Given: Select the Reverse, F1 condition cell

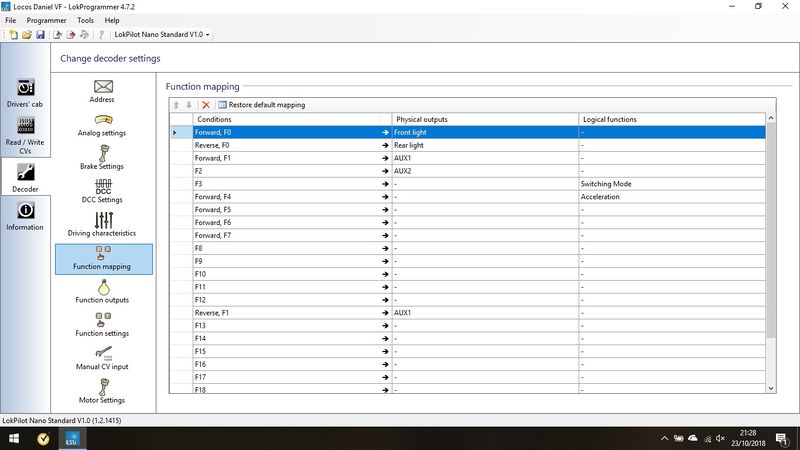Looking at the screenshot, I should click(292, 313).
